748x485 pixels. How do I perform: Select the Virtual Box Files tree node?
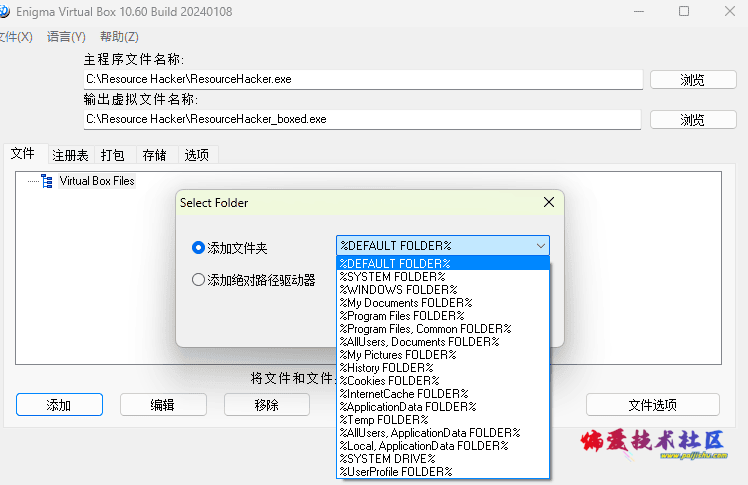[x=97, y=181]
